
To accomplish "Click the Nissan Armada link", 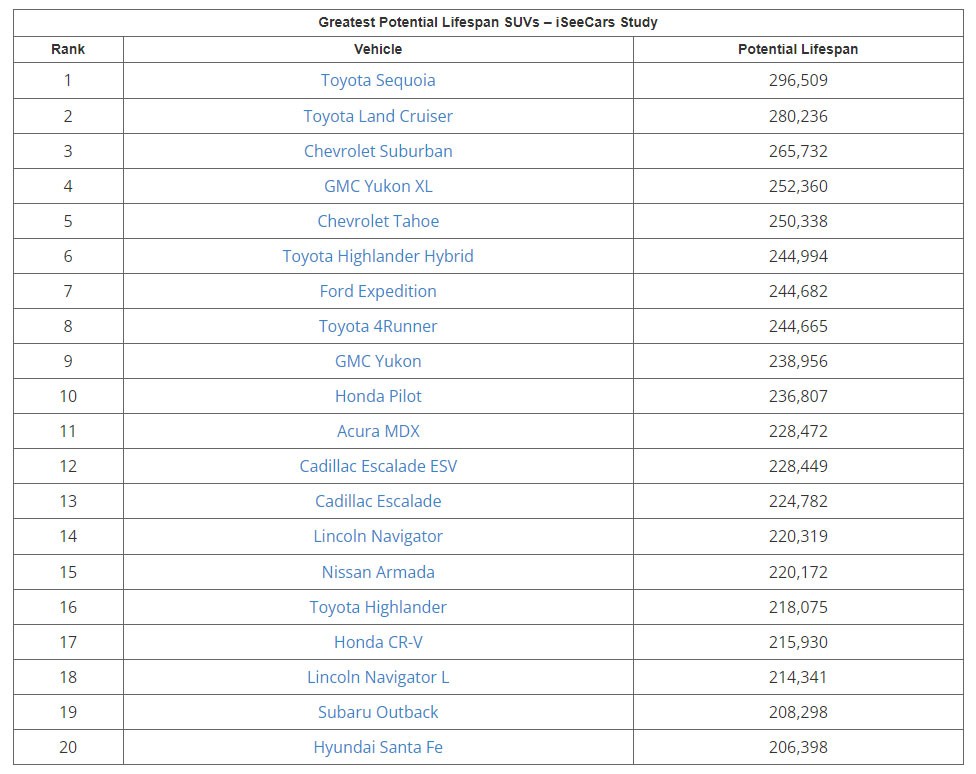I will [x=378, y=572].
